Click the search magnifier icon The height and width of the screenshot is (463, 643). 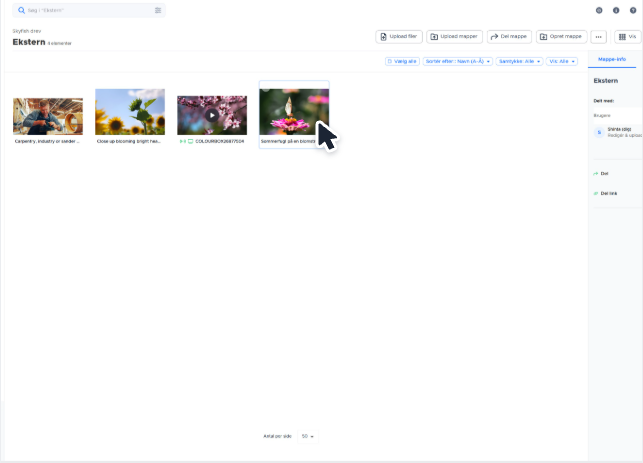[x=21, y=10]
